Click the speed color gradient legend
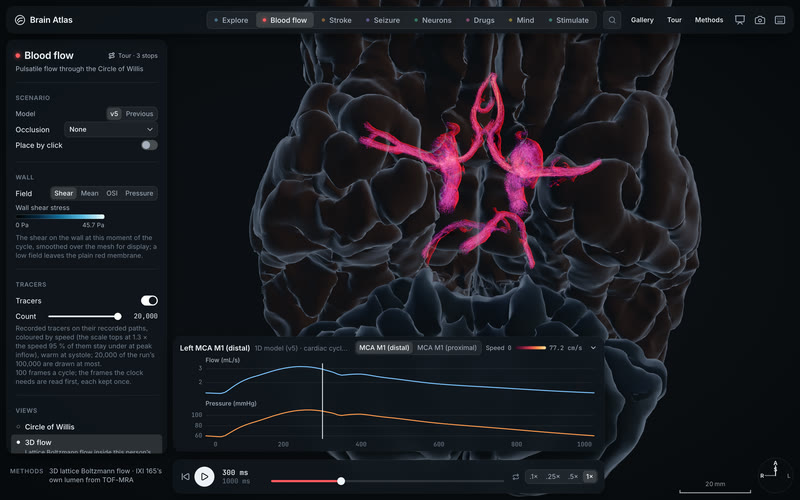 click(x=531, y=348)
